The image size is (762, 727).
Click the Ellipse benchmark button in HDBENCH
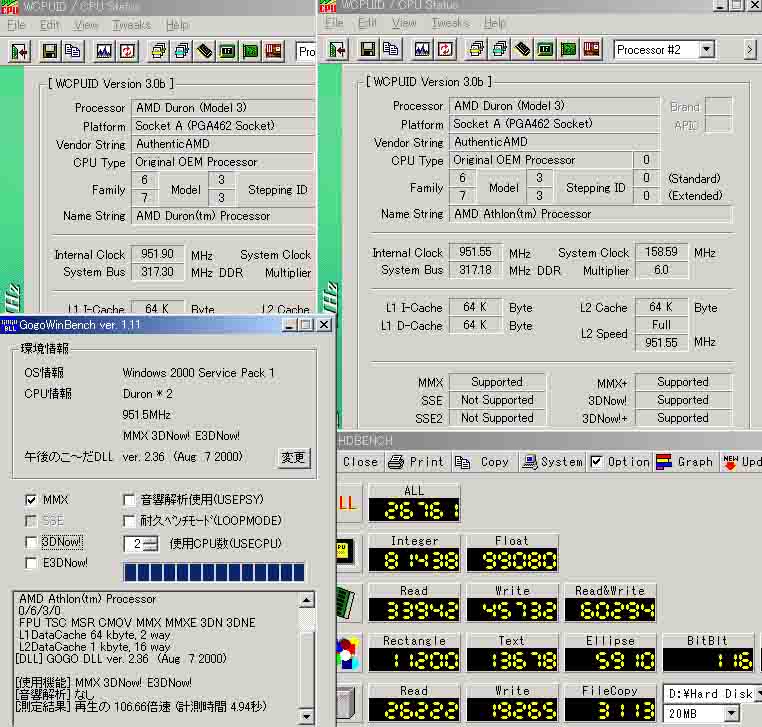[x=610, y=653]
